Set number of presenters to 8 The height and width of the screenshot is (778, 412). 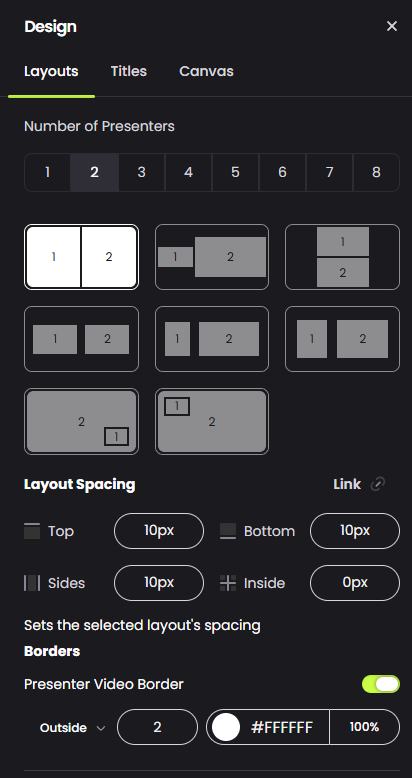tap(376, 172)
